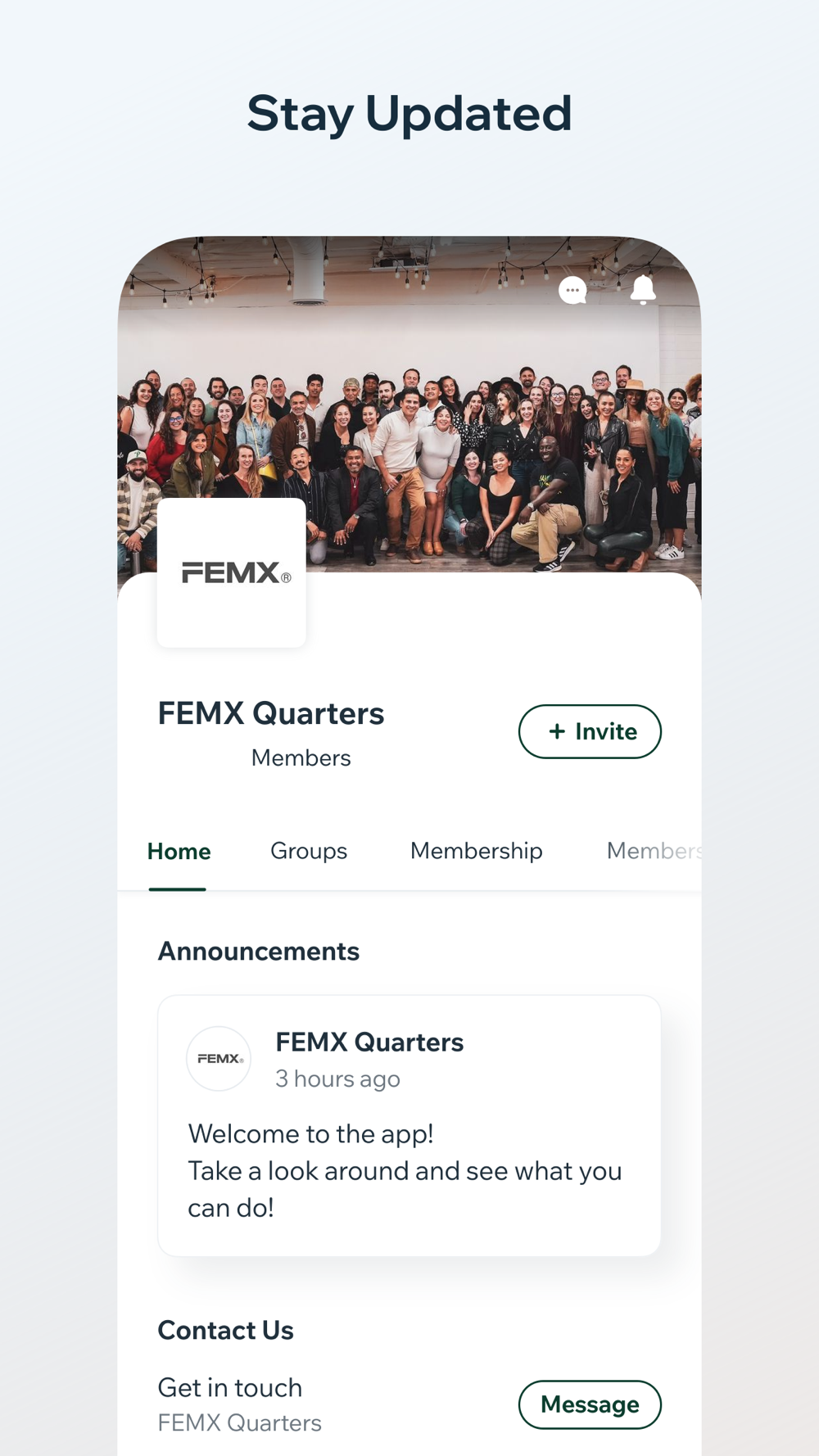Click the FEMX logo profile image
The image size is (819, 1456).
[232, 572]
